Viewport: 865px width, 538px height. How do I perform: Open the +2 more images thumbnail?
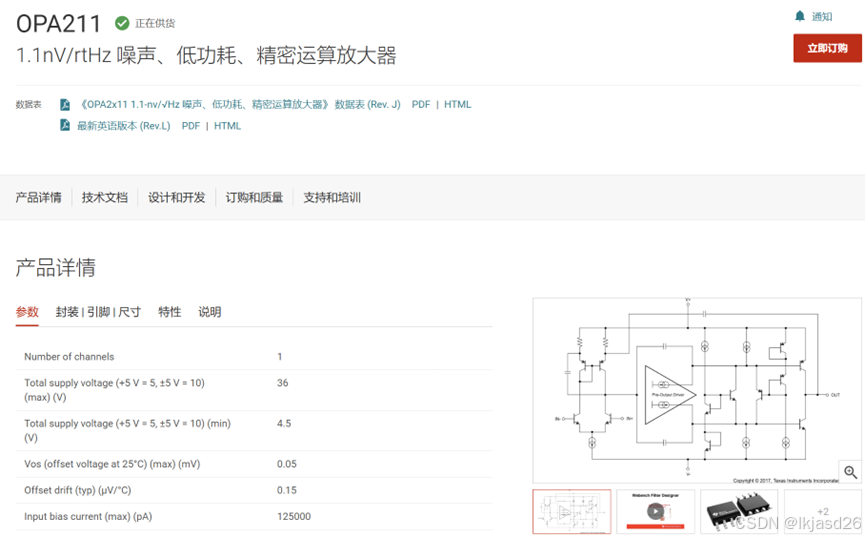tap(823, 511)
